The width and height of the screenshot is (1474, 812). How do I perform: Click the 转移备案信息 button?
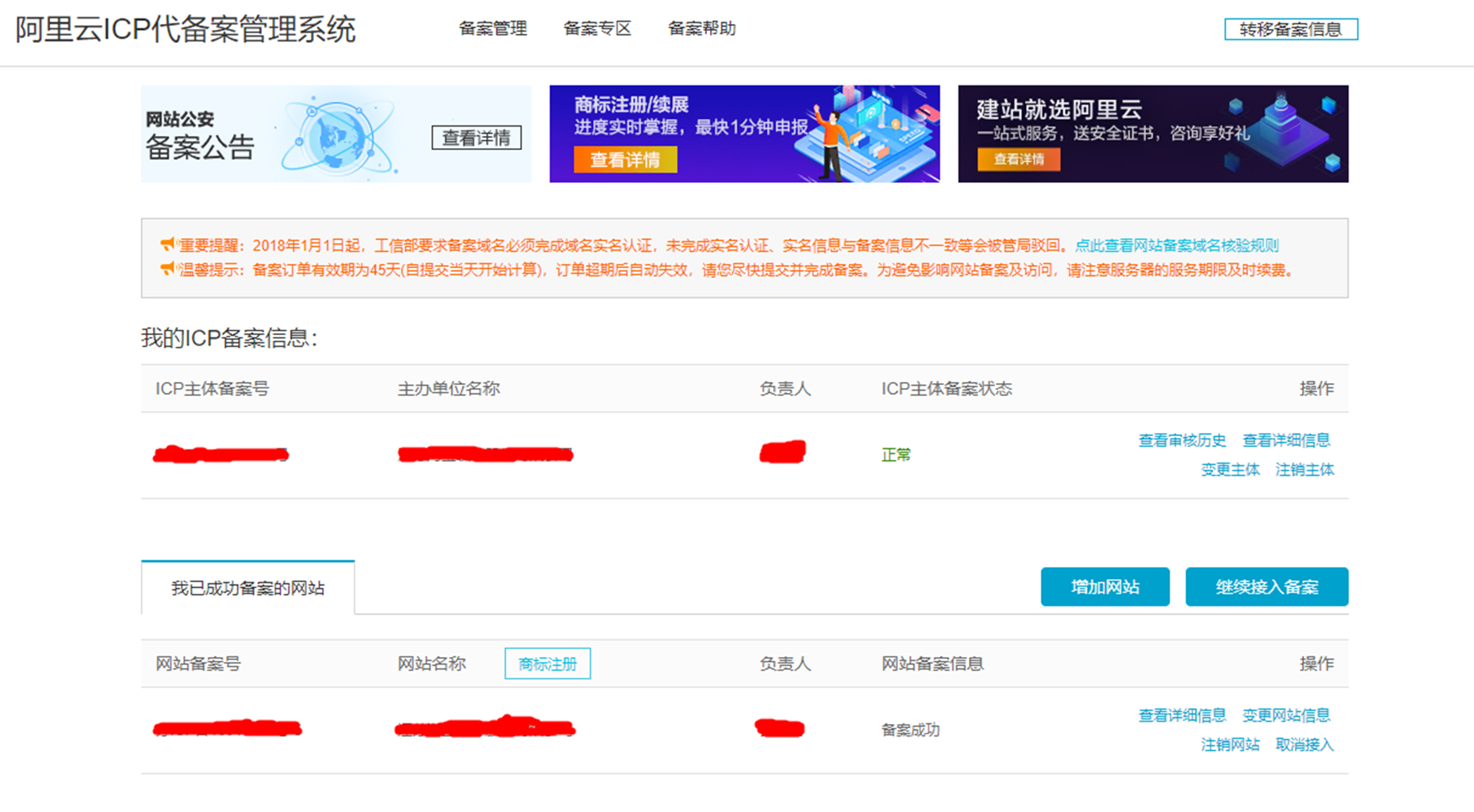pyautogui.click(x=1290, y=30)
